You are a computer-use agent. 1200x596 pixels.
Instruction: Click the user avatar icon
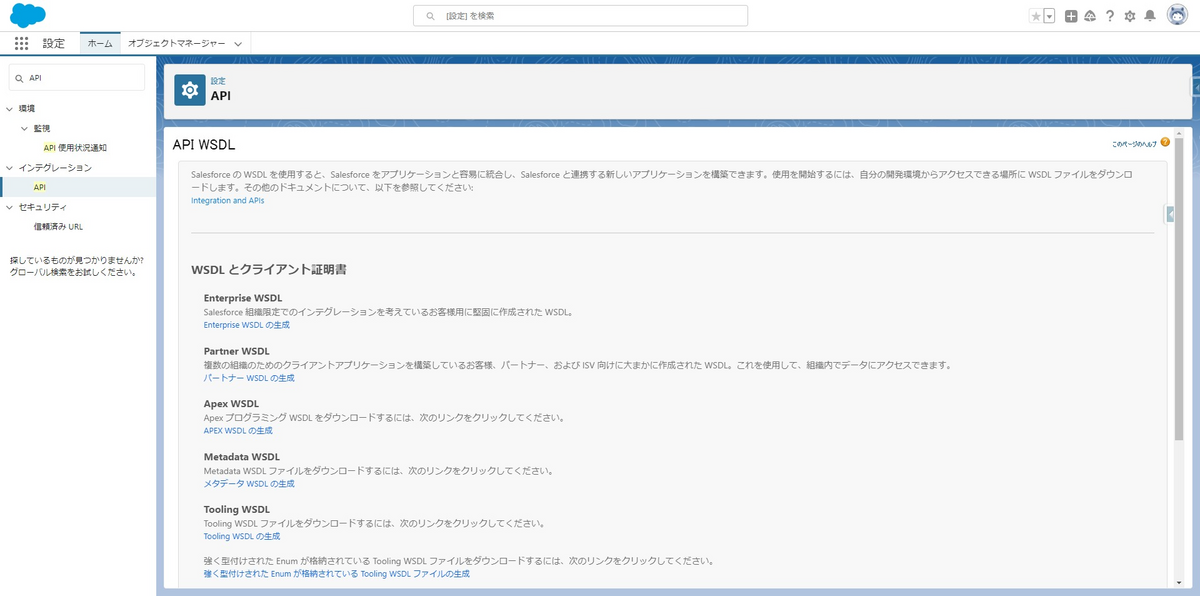coord(1178,16)
